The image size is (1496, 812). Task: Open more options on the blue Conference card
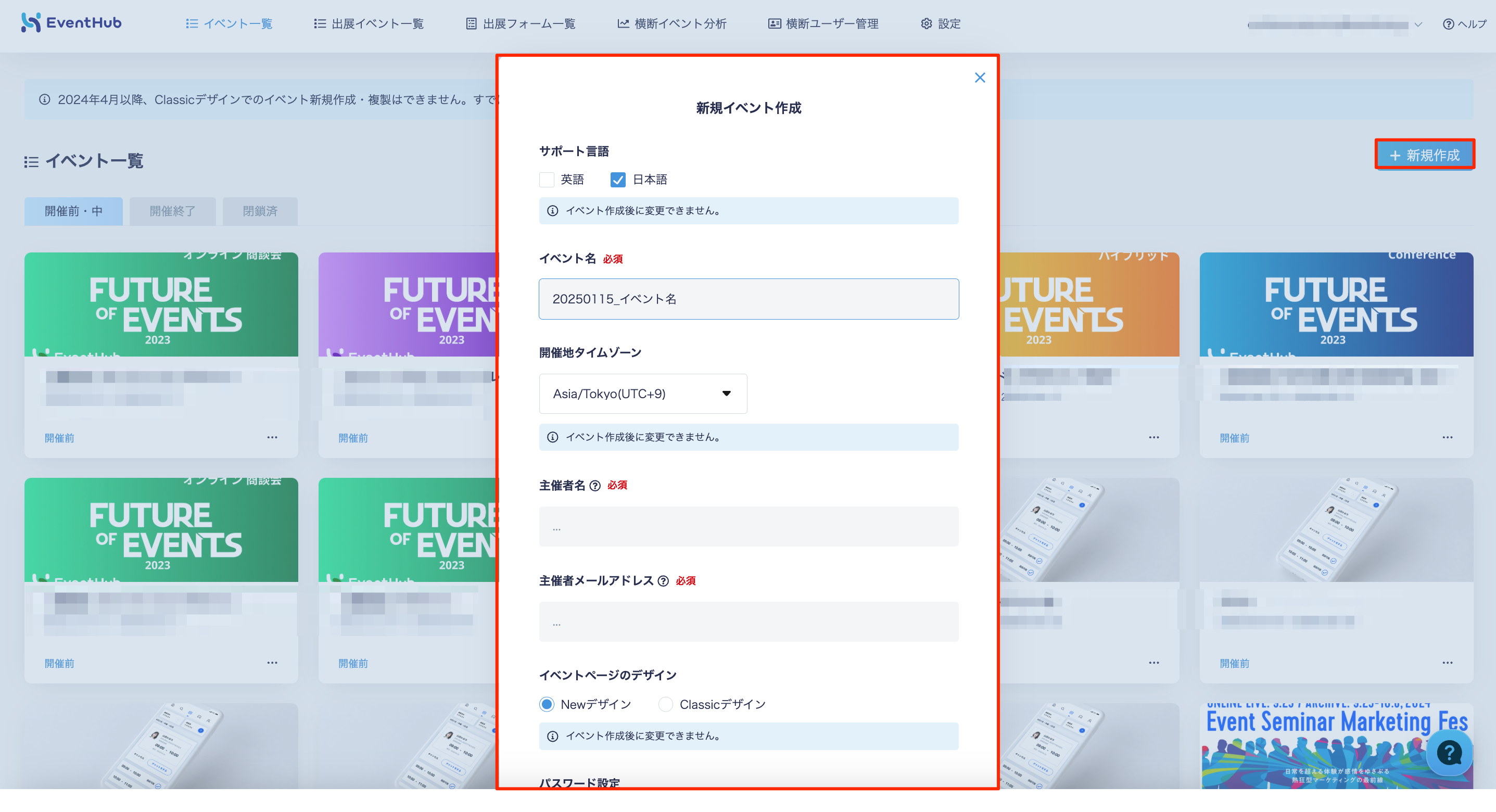pyautogui.click(x=1447, y=437)
